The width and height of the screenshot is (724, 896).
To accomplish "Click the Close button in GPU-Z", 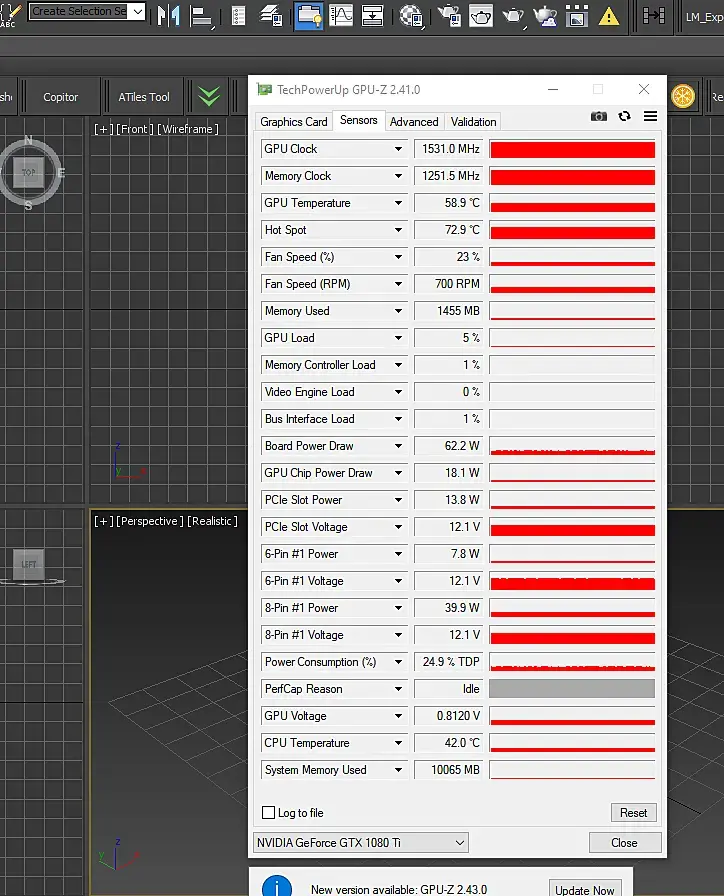I will 624,843.
